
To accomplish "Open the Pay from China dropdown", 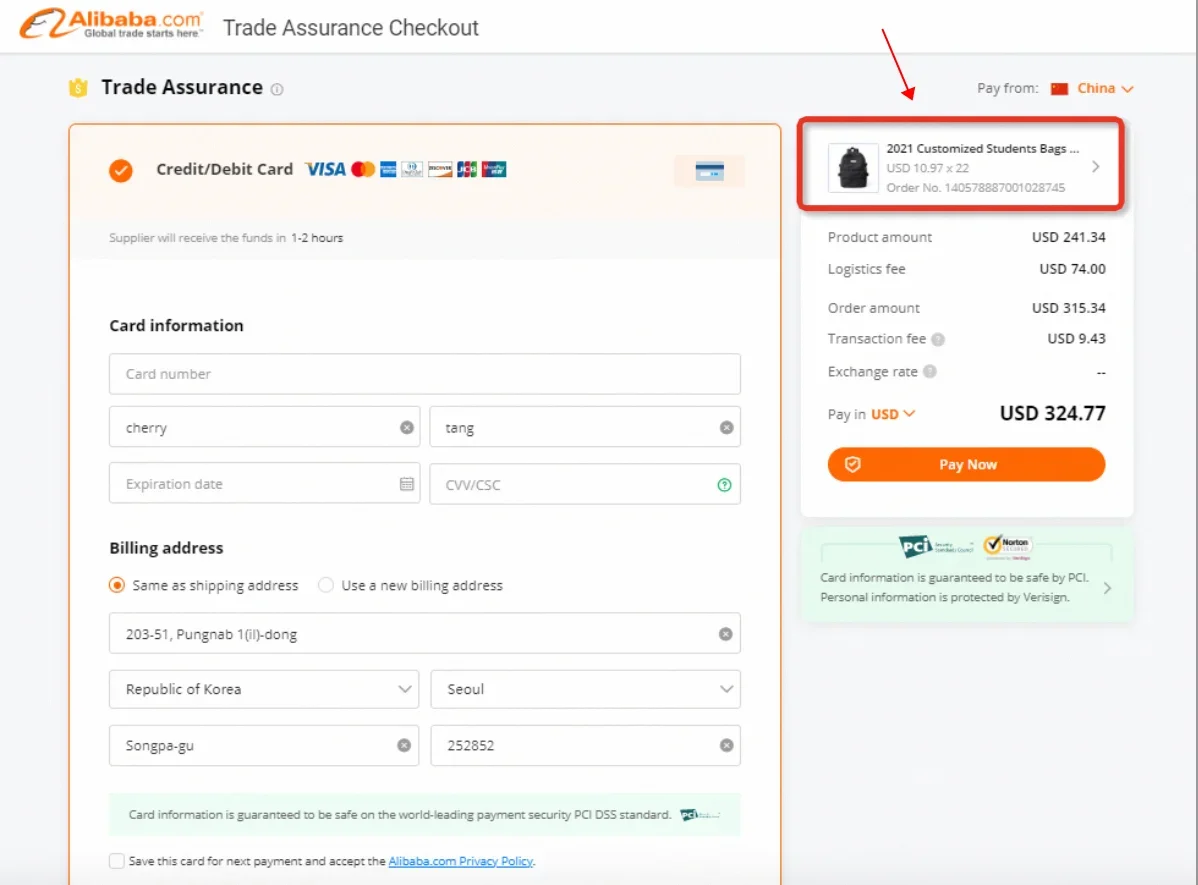I will 1098,88.
